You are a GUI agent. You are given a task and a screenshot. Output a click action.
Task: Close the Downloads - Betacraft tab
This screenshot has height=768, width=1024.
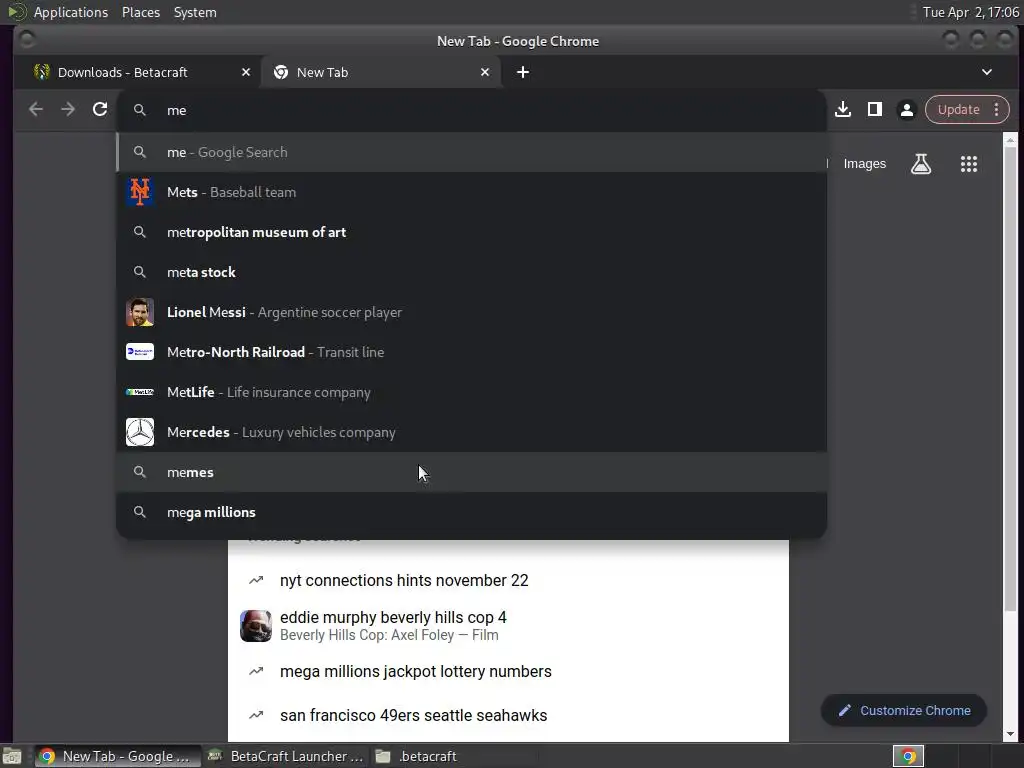(246, 72)
